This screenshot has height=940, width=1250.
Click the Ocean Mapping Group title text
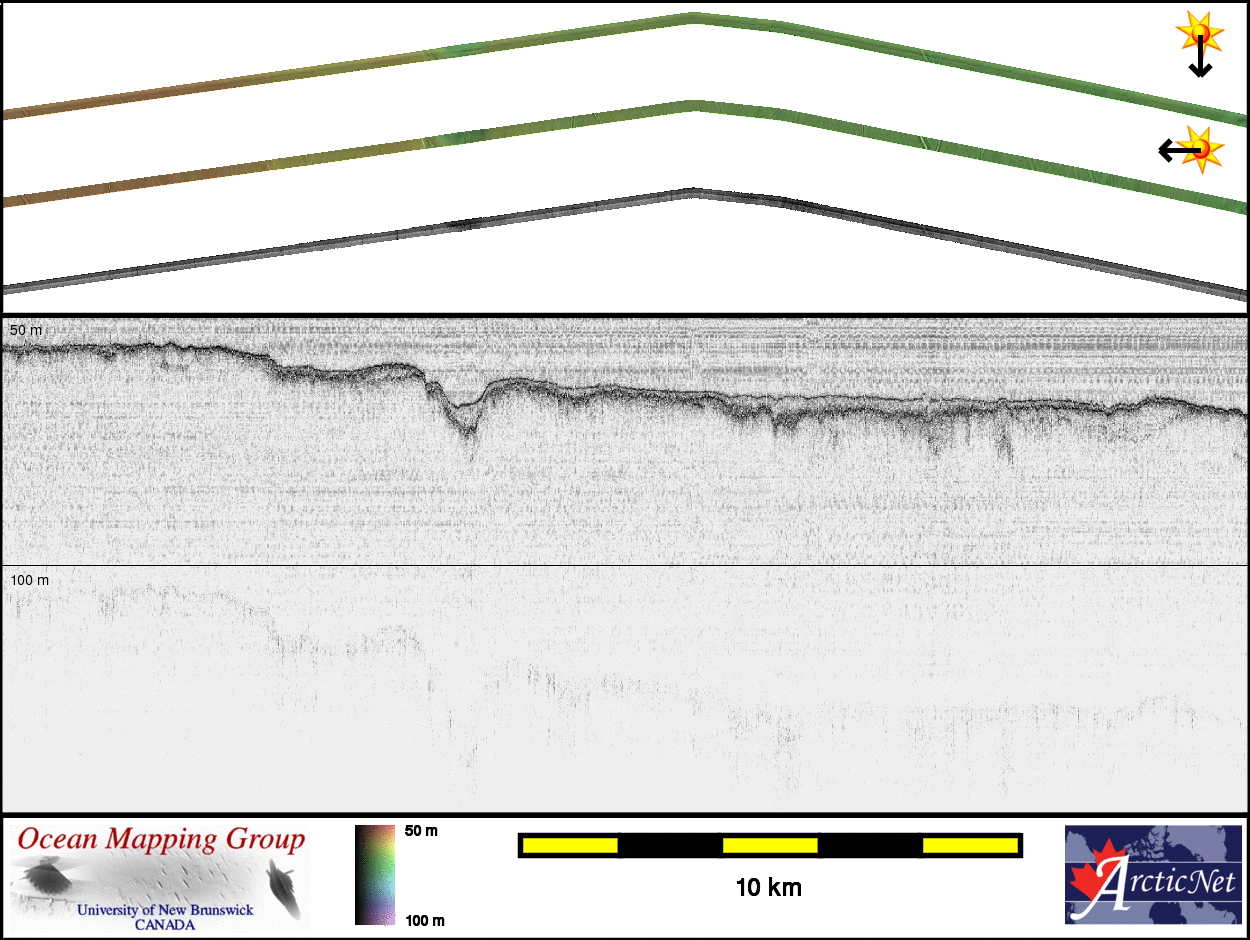click(x=161, y=839)
